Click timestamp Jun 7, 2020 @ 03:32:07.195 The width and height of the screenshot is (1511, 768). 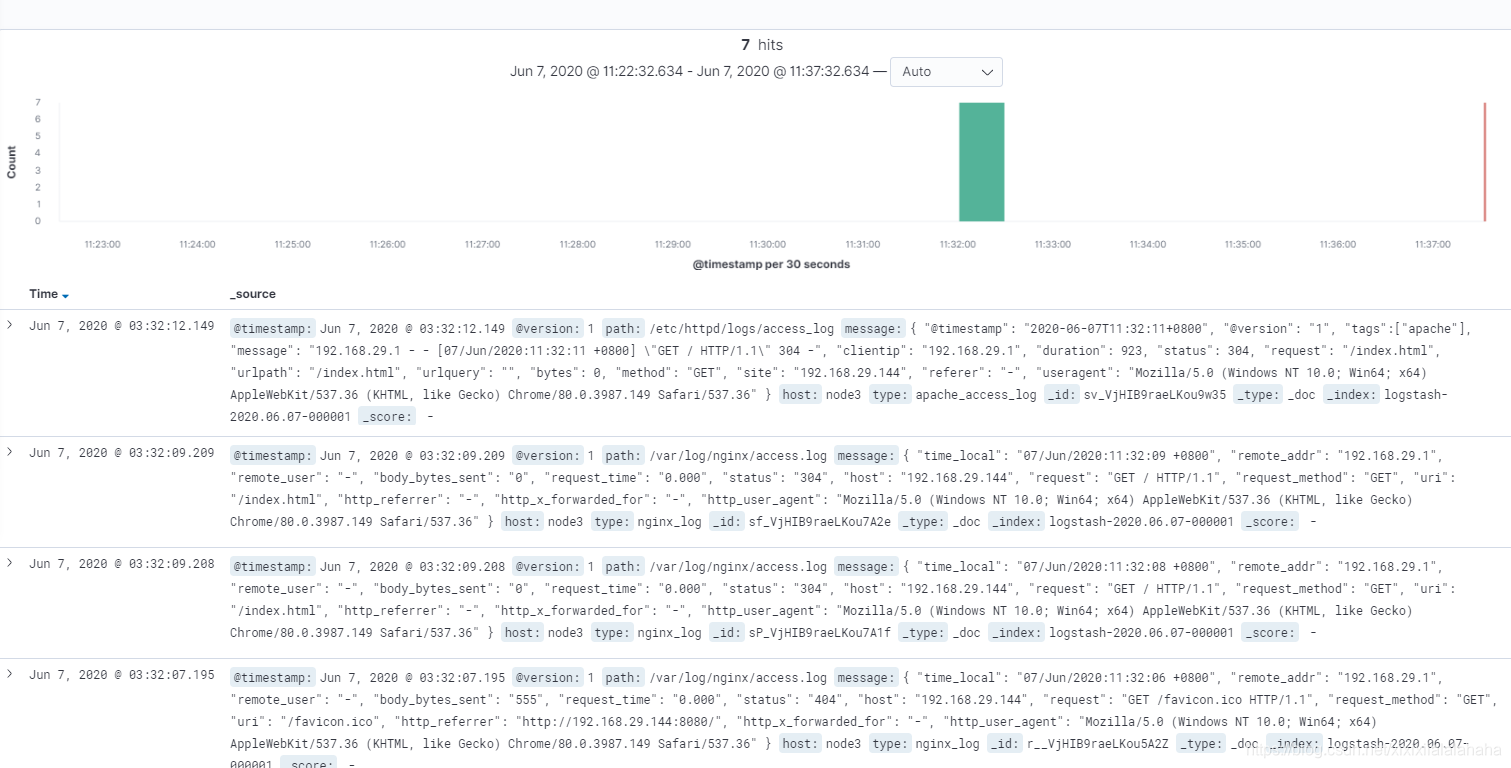click(122, 674)
